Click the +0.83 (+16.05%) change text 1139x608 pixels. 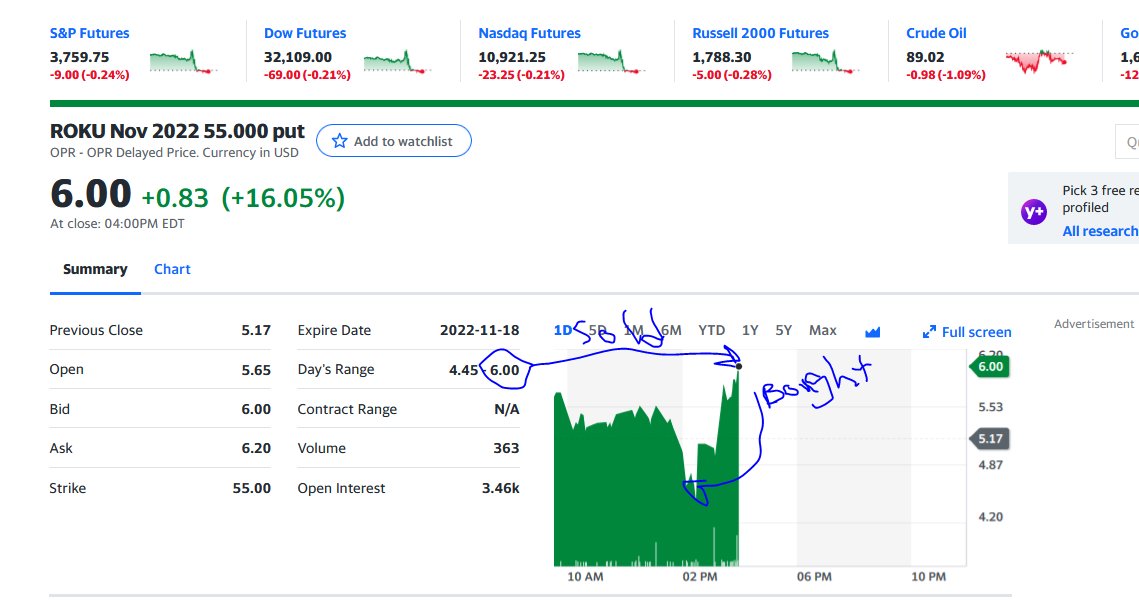[243, 198]
